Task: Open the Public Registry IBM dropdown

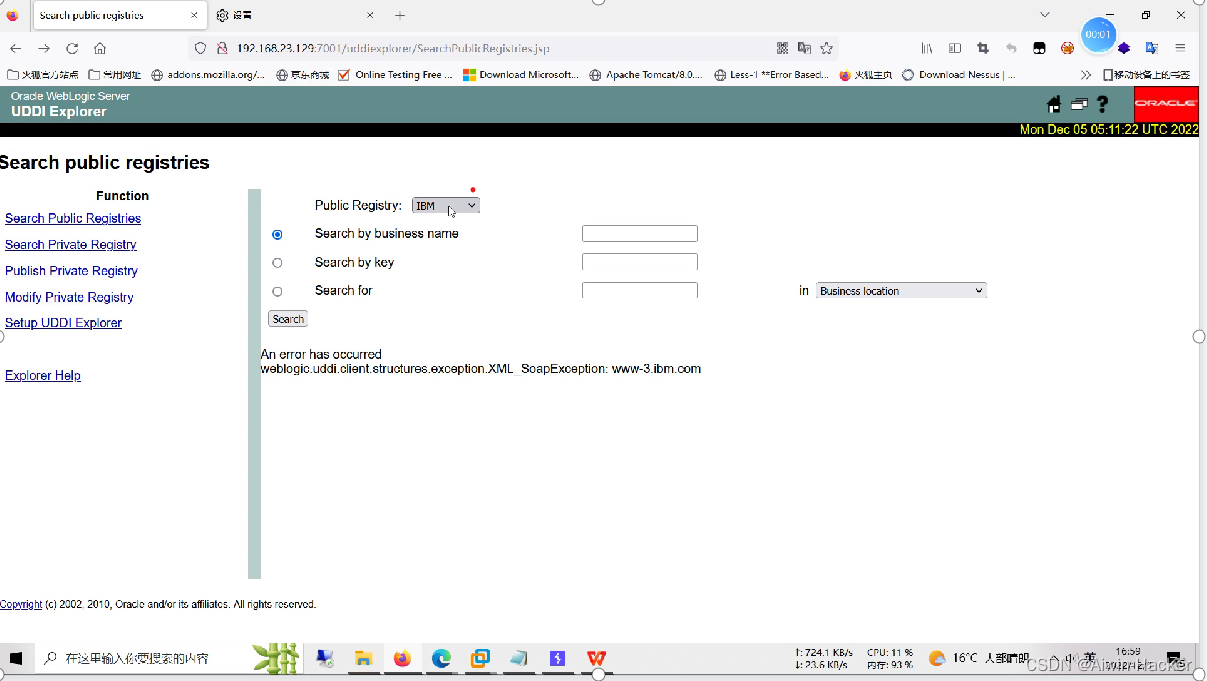Action: pos(446,205)
